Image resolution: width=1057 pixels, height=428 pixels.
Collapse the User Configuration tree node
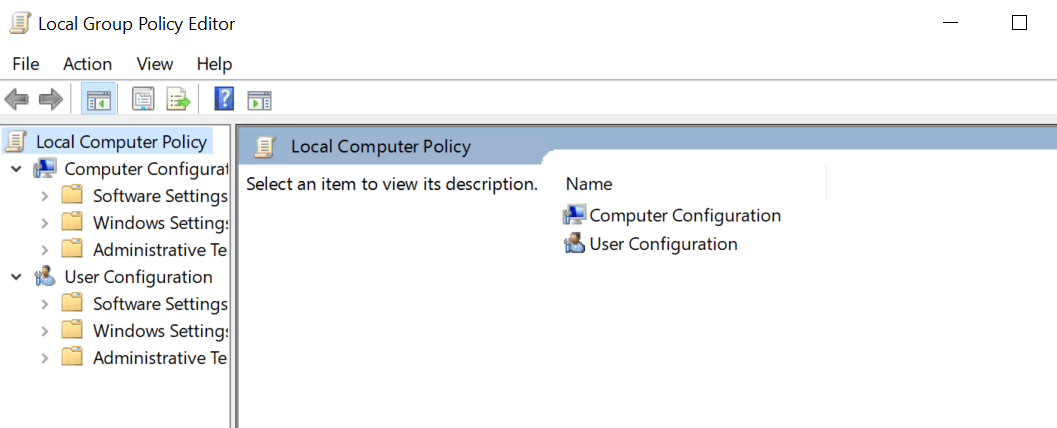click(17, 277)
